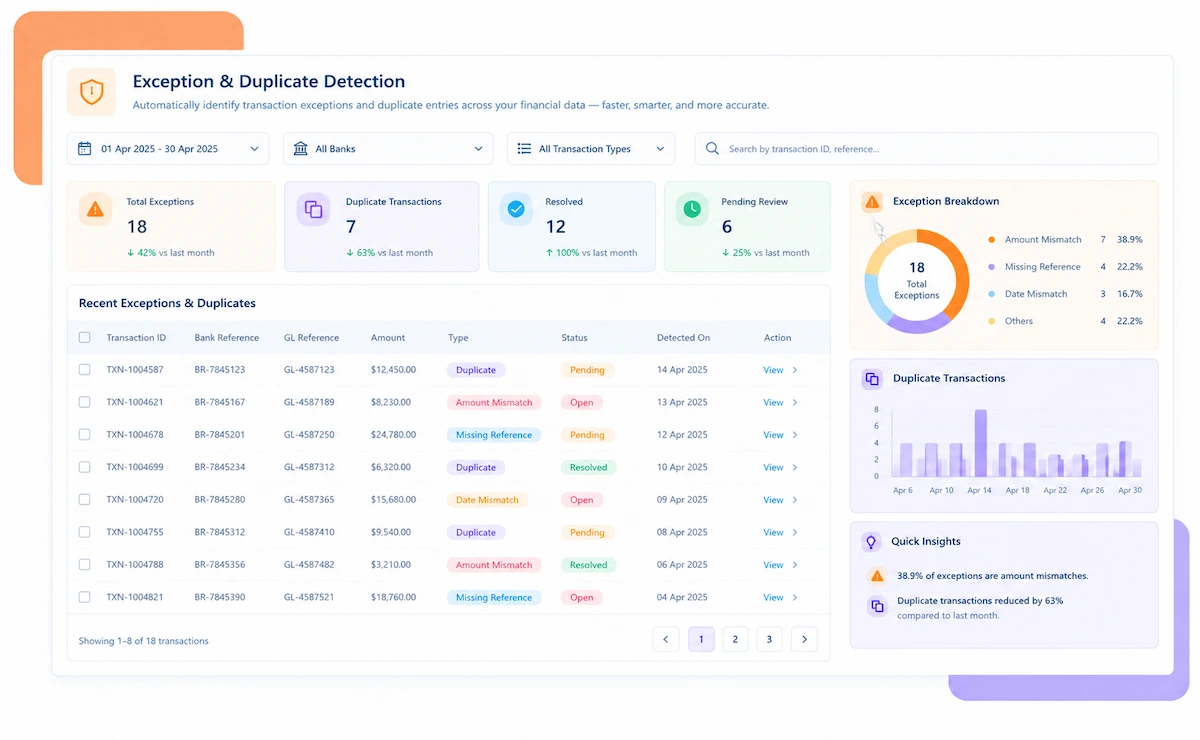
Task: View the TXN-1004788 transaction
Action: (780, 565)
